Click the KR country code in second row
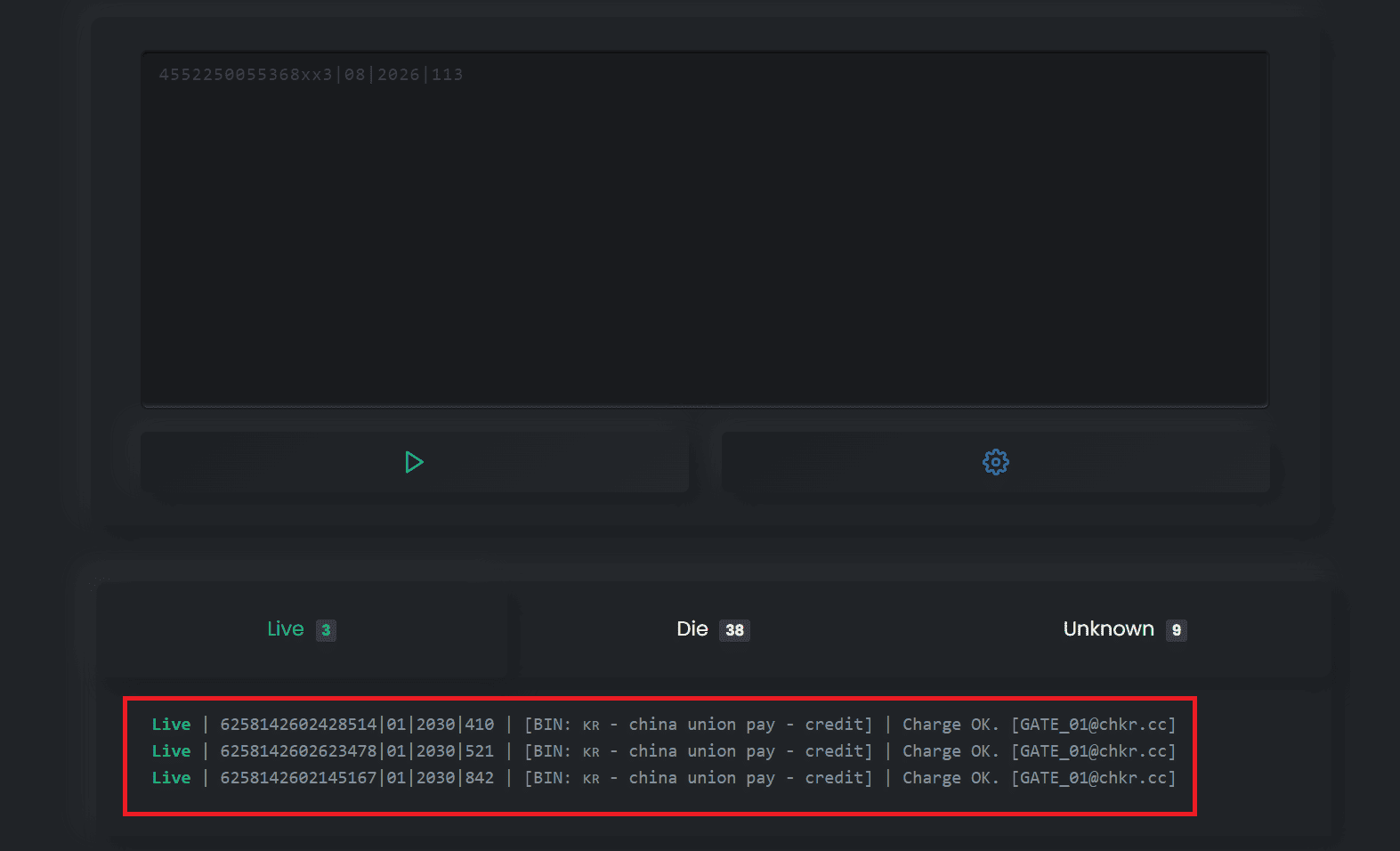This screenshot has width=1400, height=851. pyautogui.click(x=591, y=752)
